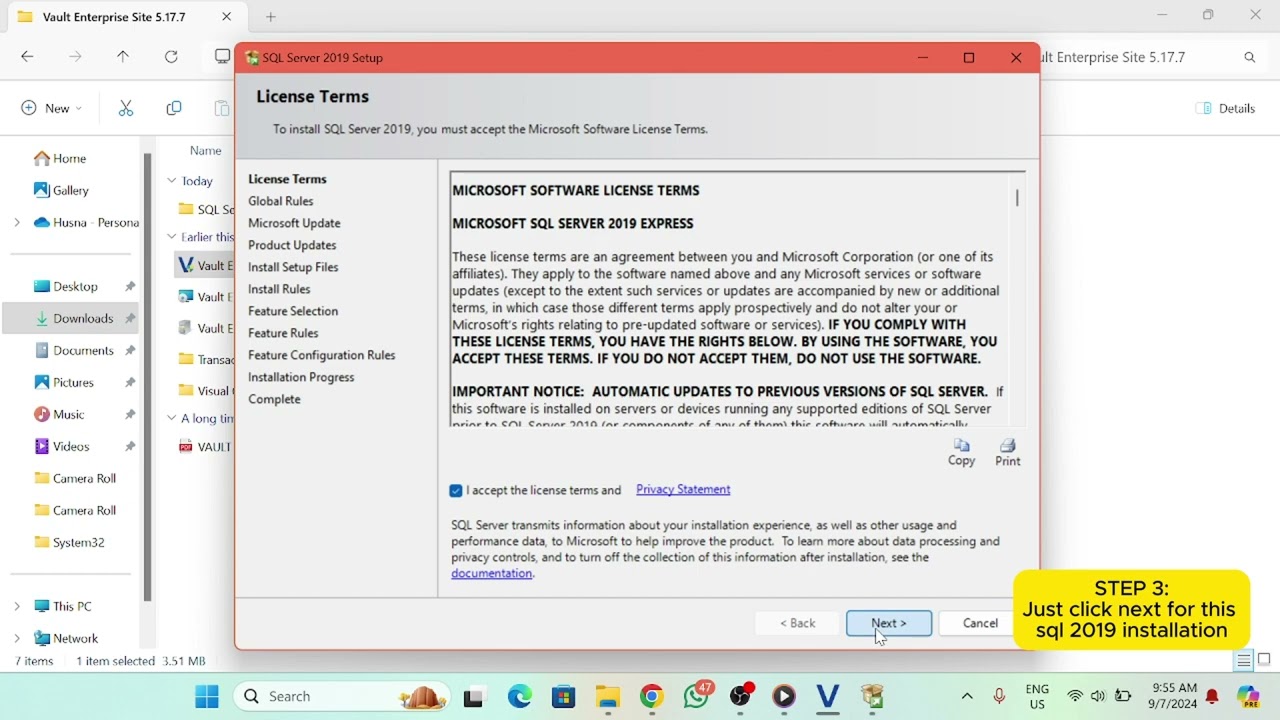
Task: Collapse the Today file group
Action: pos(172,181)
